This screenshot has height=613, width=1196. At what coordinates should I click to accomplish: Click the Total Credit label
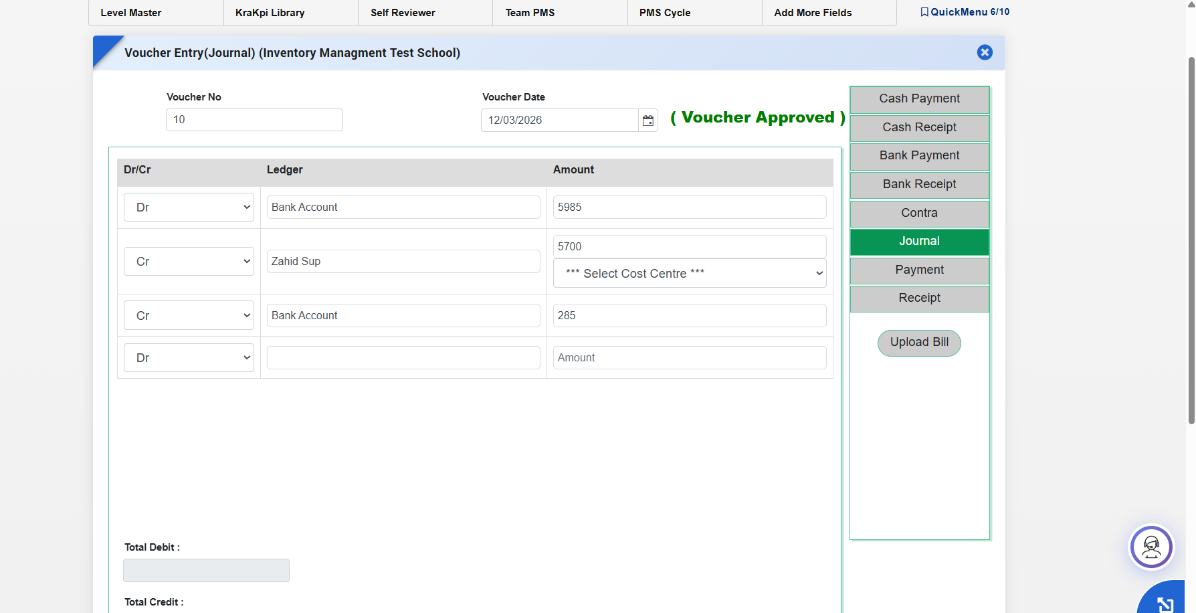pos(154,602)
